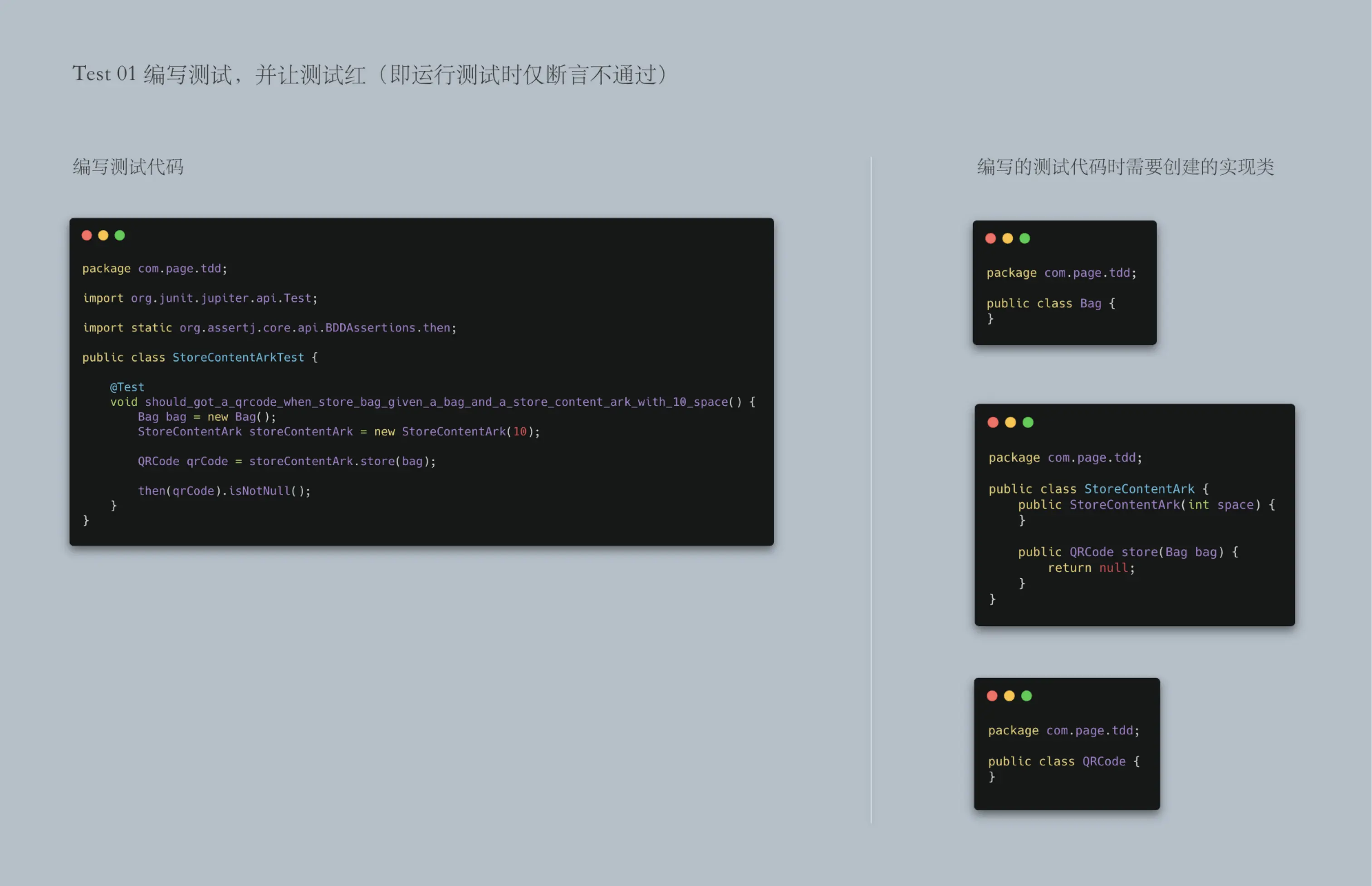The height and width of the screenshot is (886, 1372).
Task: Click yellow dot on QRCode class window
Action: (1009, 695)
